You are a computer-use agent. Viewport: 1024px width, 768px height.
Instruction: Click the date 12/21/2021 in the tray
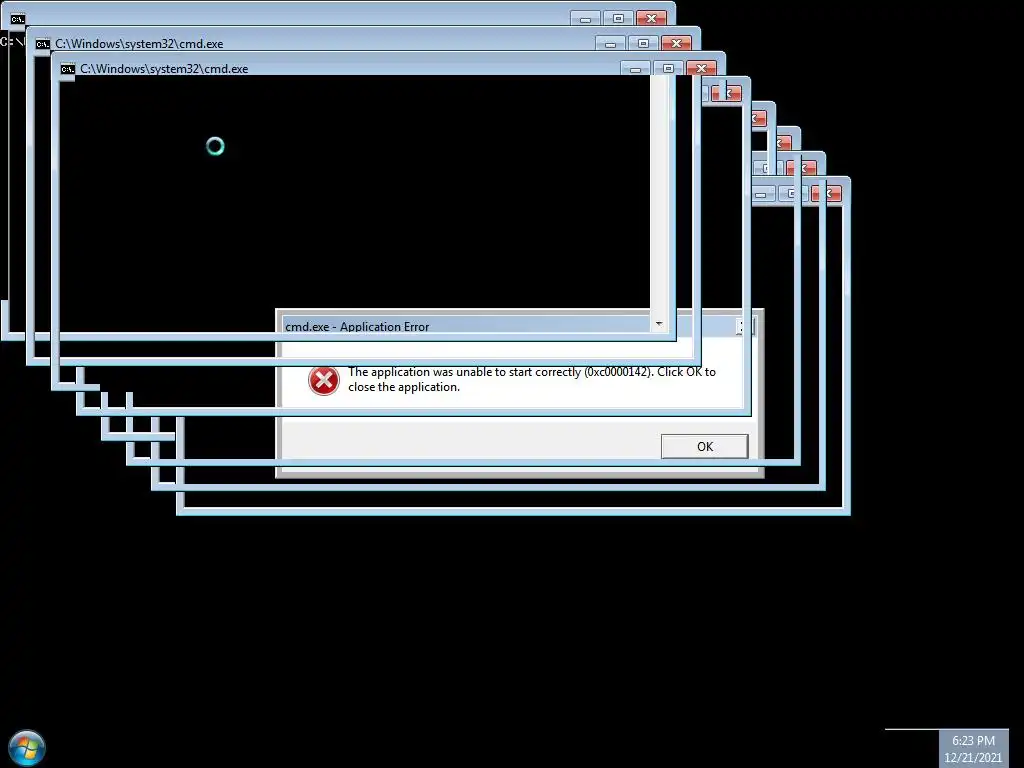coord(973,758)
